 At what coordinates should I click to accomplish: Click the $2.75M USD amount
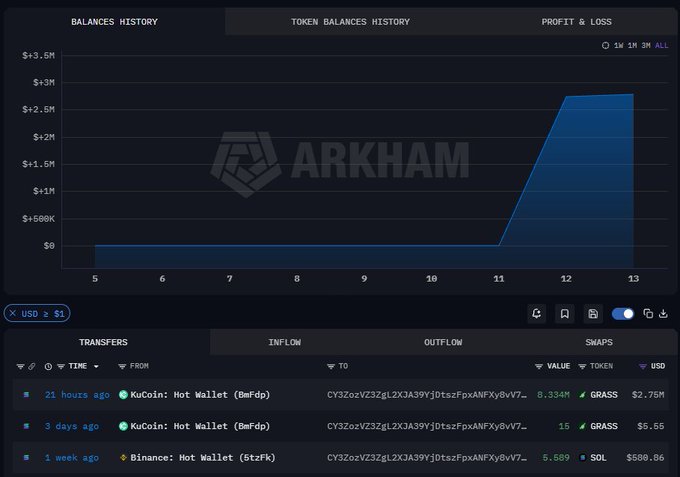pos(648,395)
